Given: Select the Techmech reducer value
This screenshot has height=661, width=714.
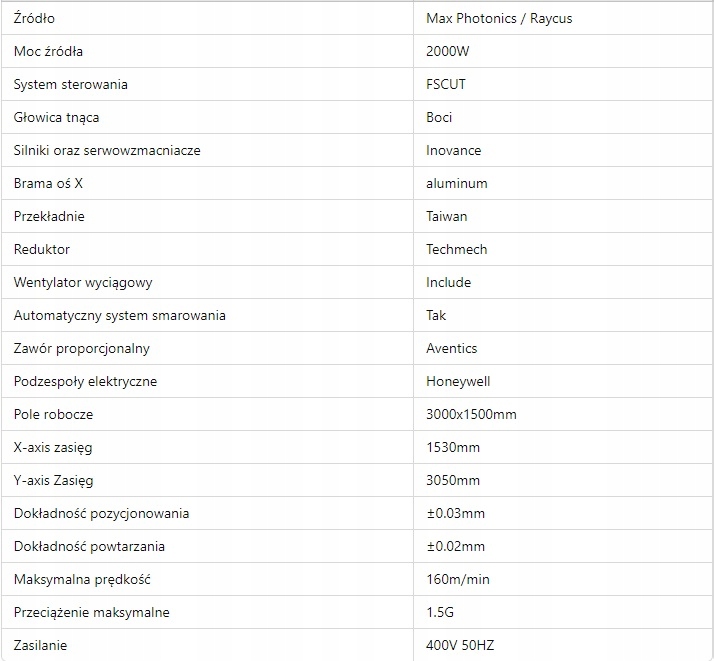Looking at the screenshot, I should tap(457, 249).
